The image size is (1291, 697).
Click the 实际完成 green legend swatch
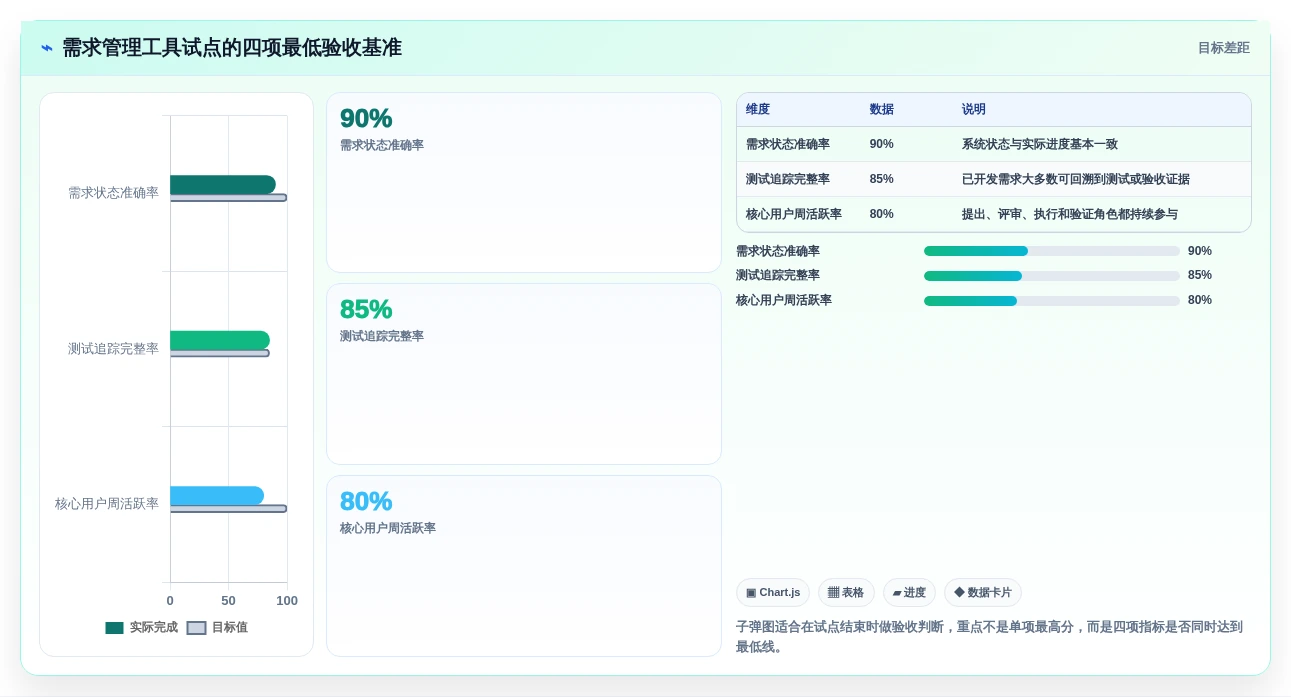115,628
